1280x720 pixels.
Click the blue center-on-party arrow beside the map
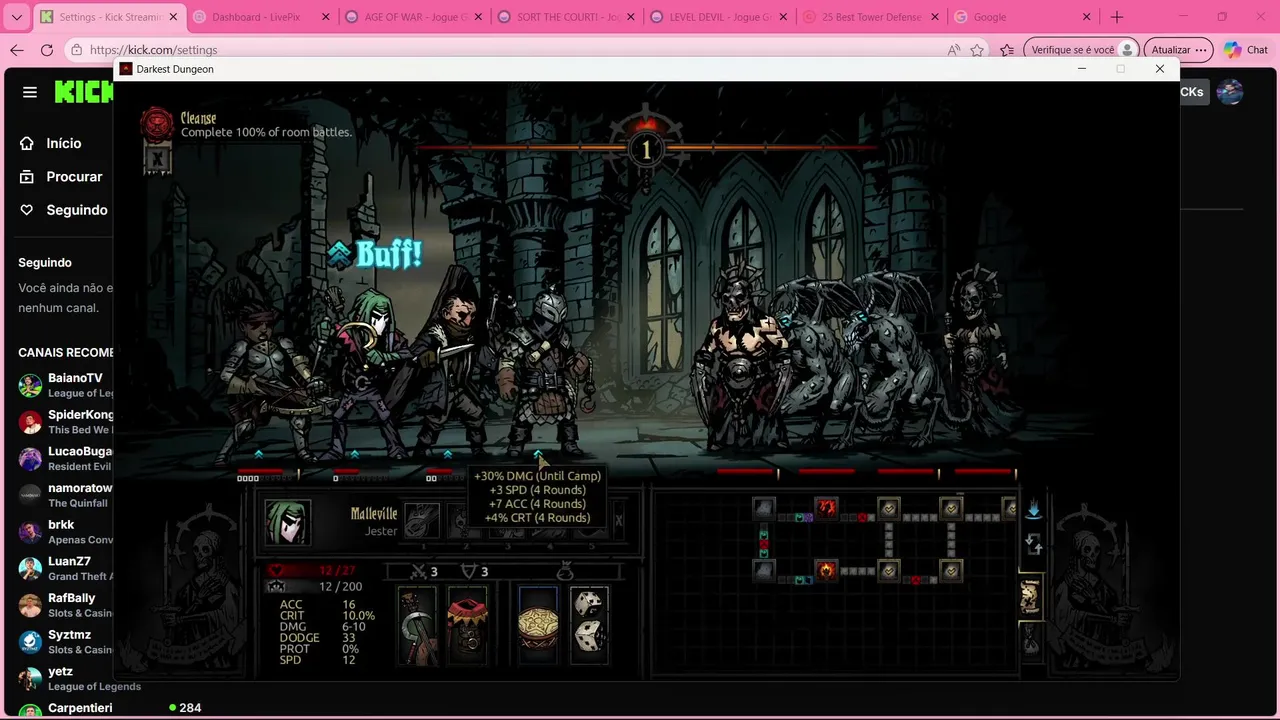tap(1033, 510)
